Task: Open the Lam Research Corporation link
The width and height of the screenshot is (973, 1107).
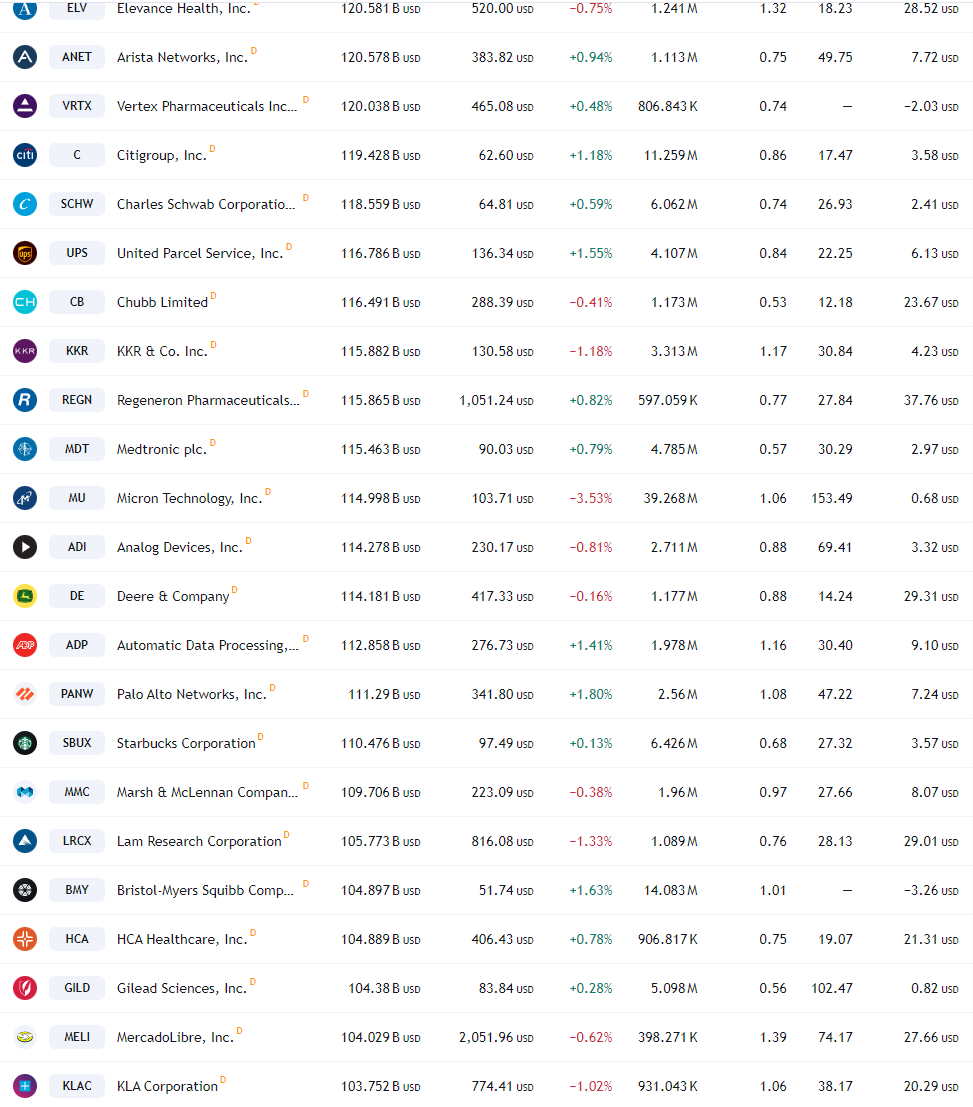Action: [x=199, y=842]
